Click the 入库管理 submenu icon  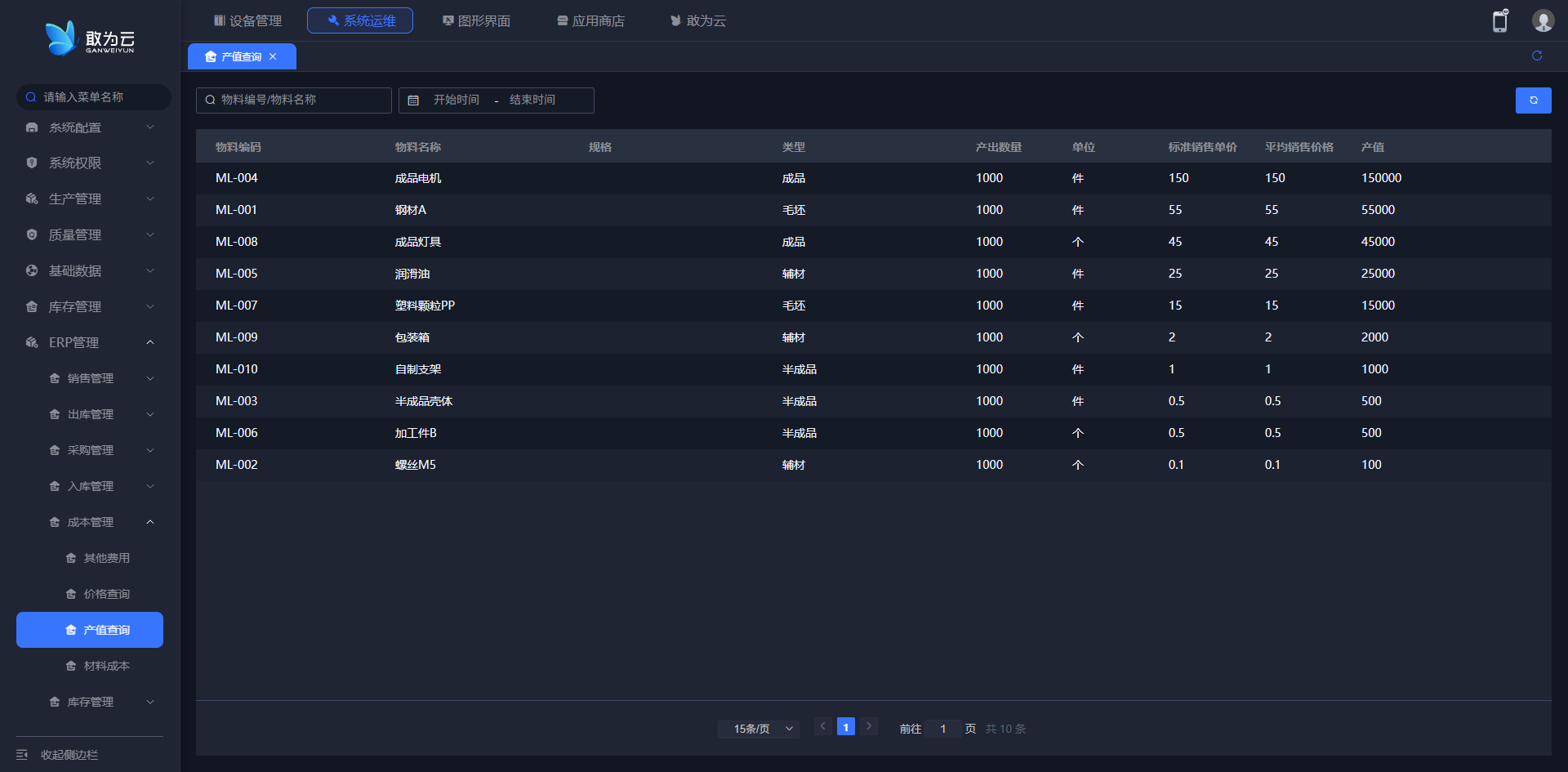coord(55,486)
